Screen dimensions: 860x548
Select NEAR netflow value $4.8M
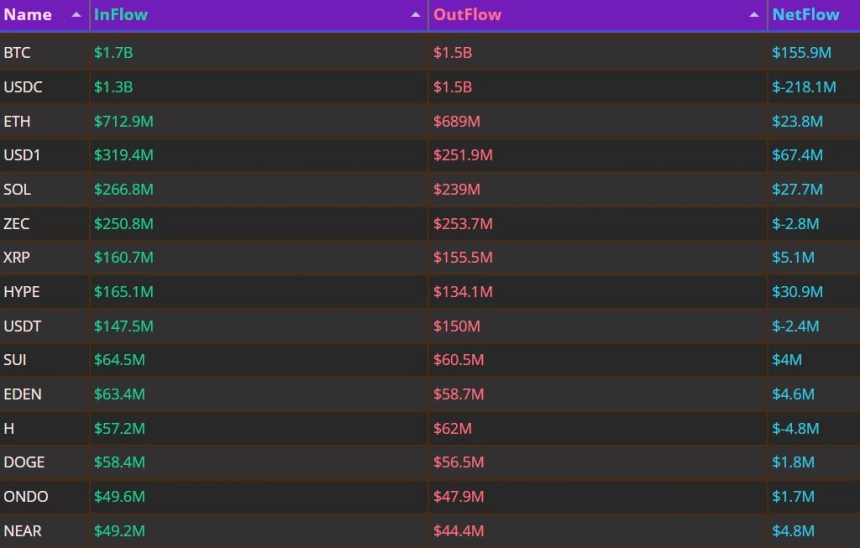793,531
